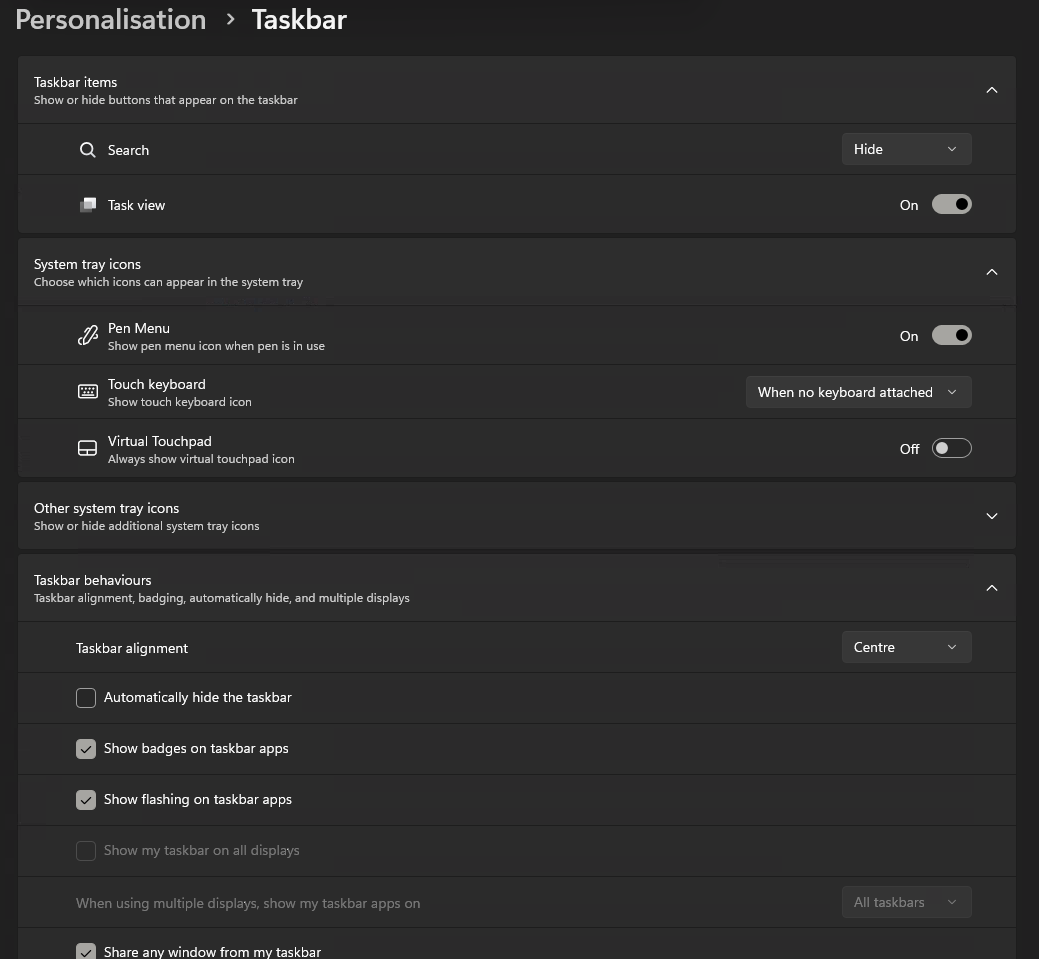Collapse the System tray icons section
Image resolution: width=1039 pixels, height=959 pixels.
(991, 272)
